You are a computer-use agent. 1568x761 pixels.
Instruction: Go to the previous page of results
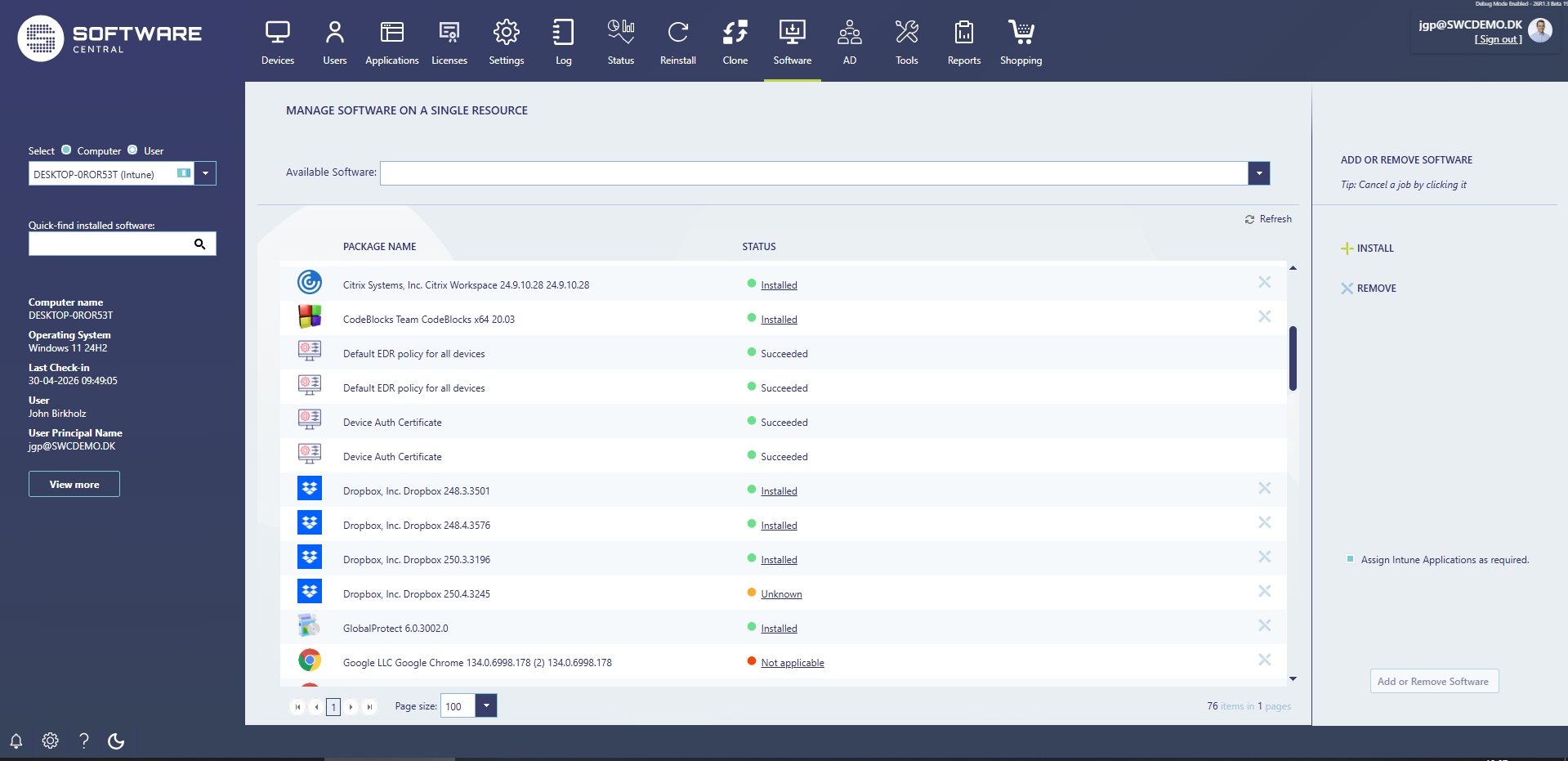316,707
